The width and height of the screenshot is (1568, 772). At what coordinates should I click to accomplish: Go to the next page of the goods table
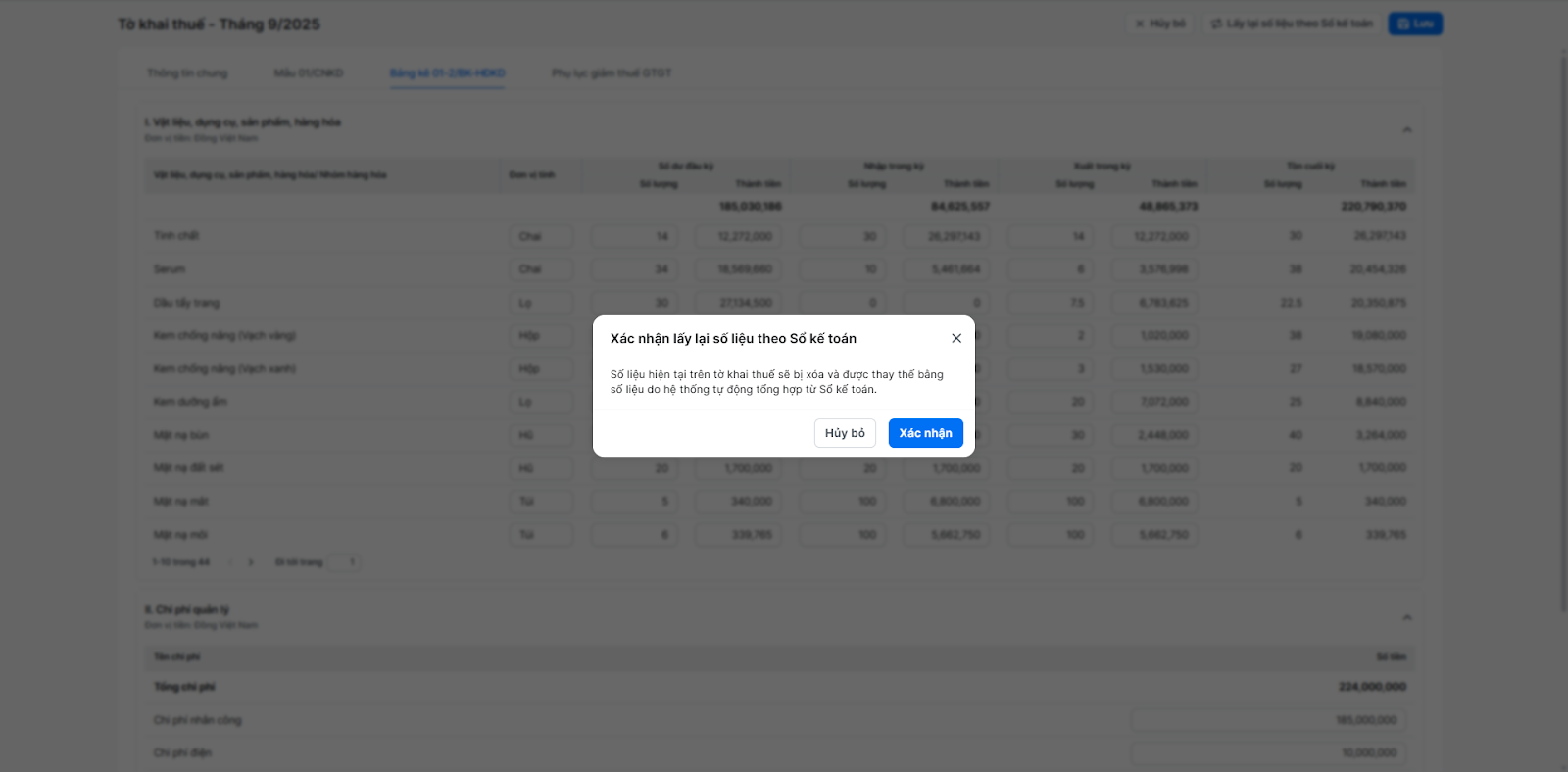click(x=251, y=562)
